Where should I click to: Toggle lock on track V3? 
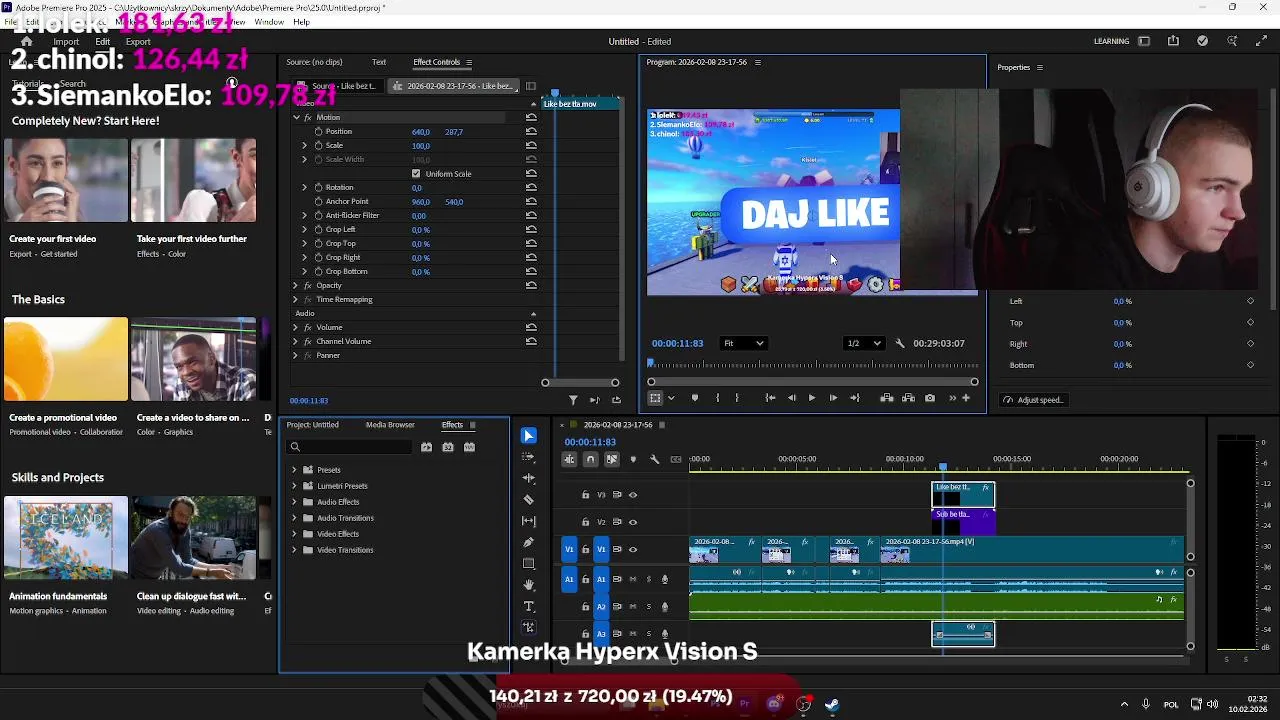[x=585, y=495]
